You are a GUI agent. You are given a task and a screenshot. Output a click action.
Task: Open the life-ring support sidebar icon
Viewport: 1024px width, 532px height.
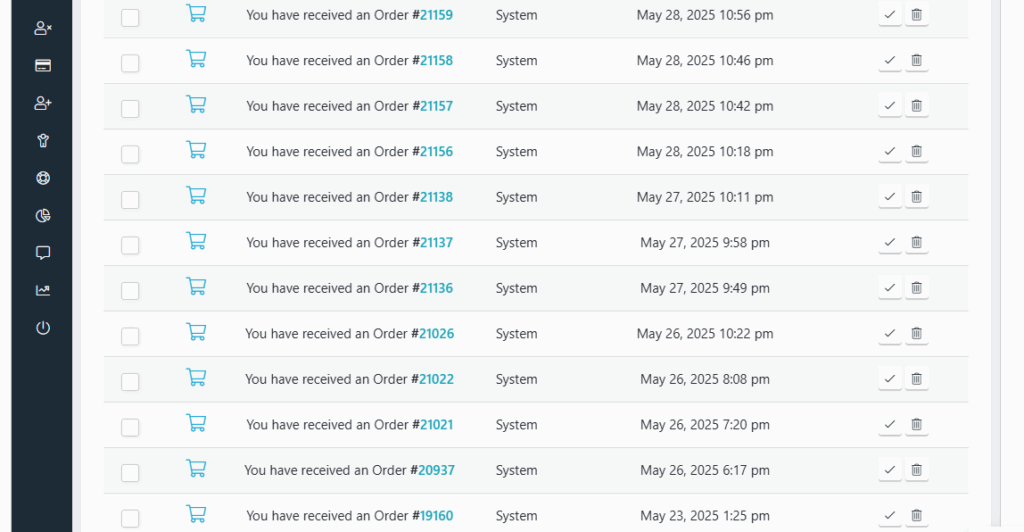(42, 179)
